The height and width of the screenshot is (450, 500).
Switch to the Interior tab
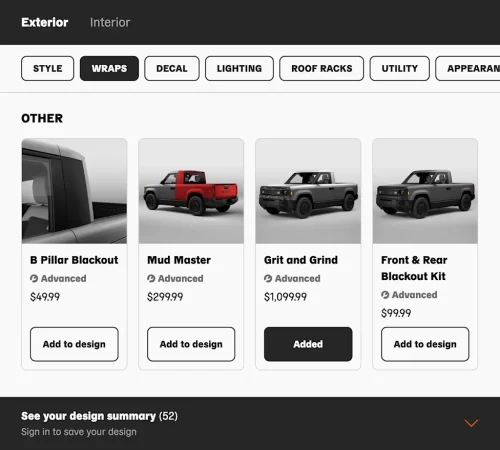click(110, 22)
